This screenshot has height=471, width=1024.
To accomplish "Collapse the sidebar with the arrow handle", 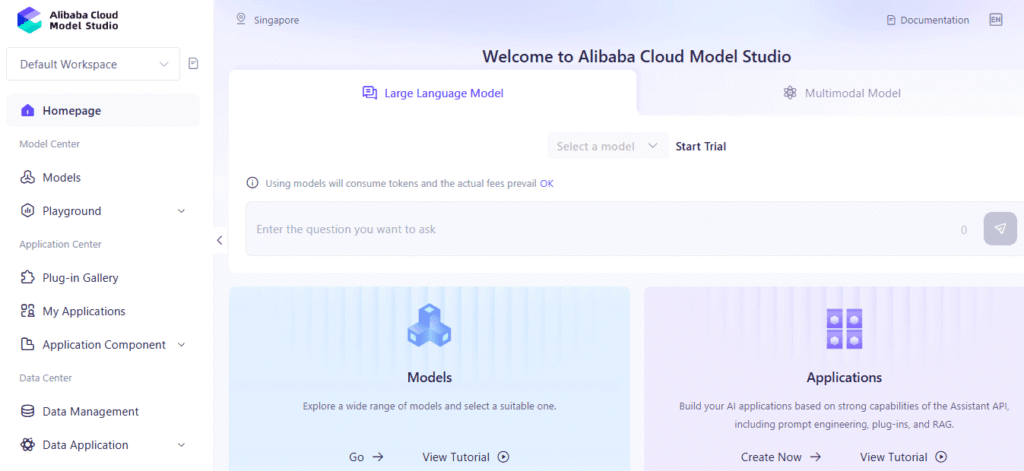I will (x=220, y=240).
